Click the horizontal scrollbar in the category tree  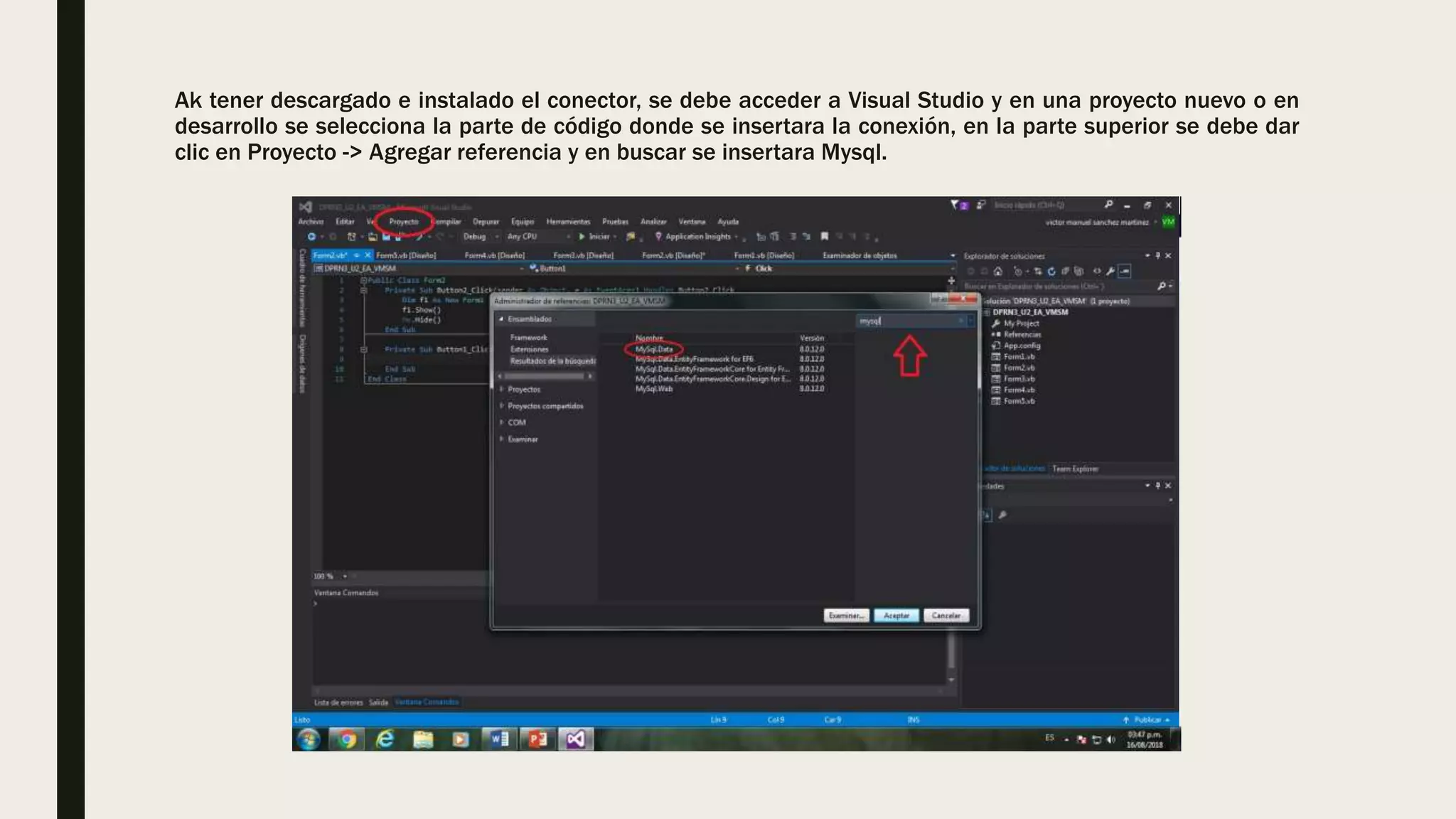[x=545, y=376]
